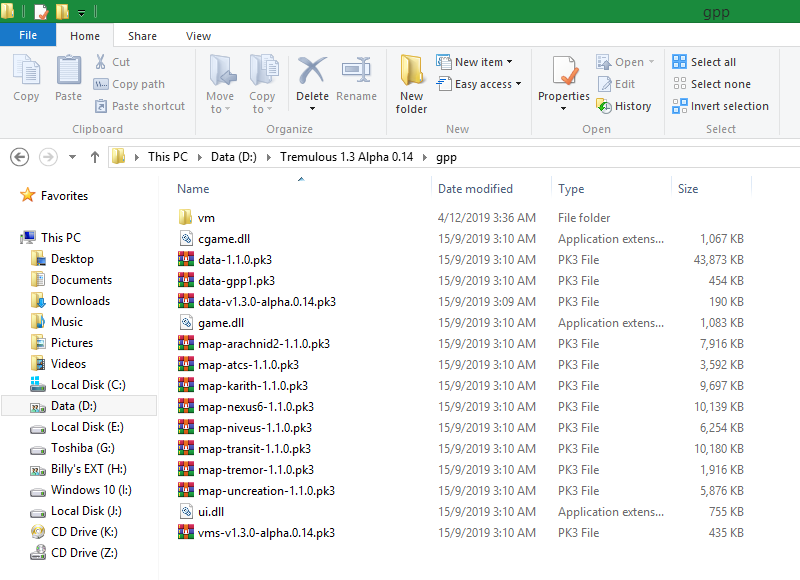Open recent locations dropdown arrow
Viewport: 800px width, 580px height.
72,157
